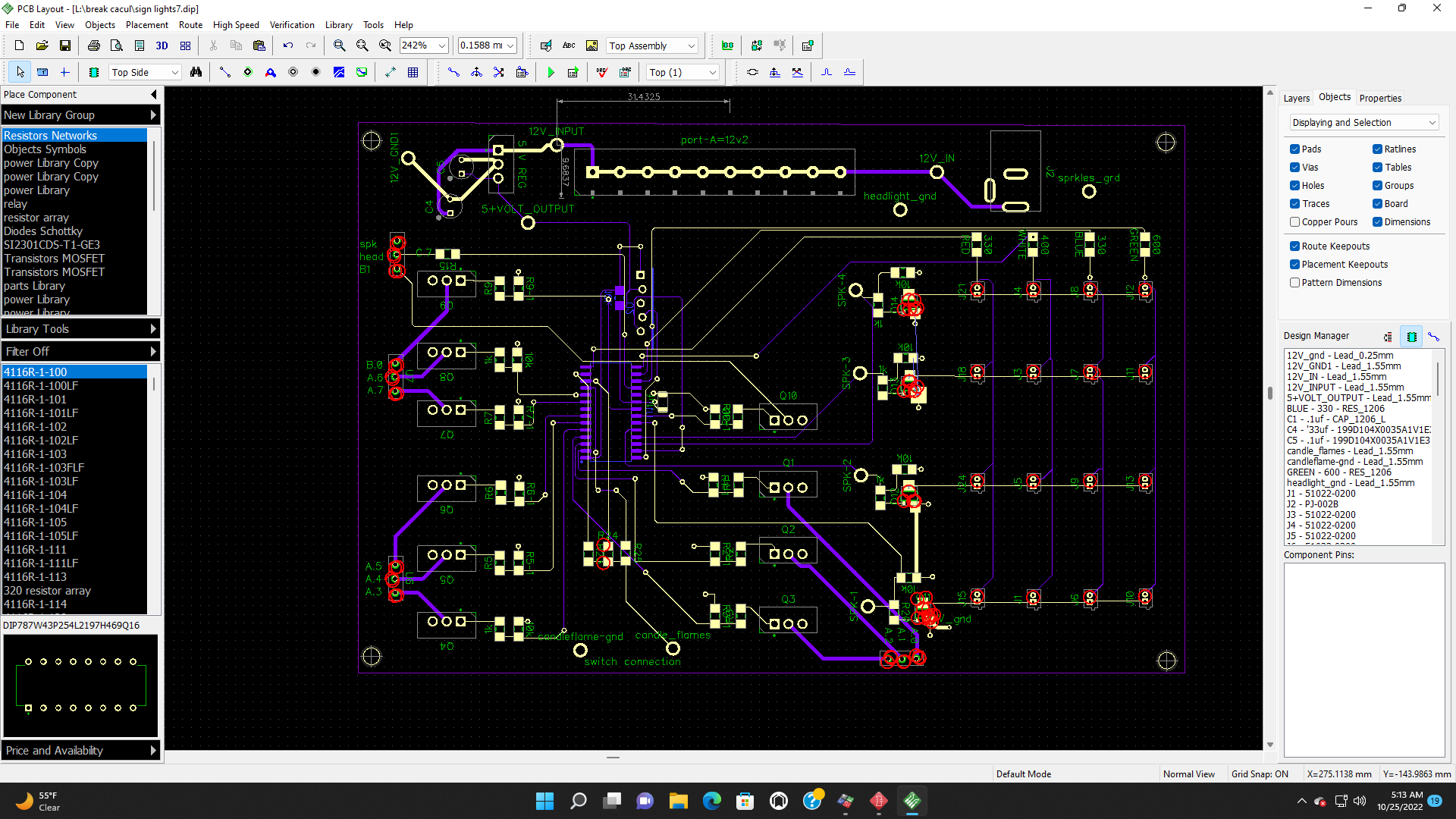
Task: Zoom in on the board
Action: pos(340,45)
